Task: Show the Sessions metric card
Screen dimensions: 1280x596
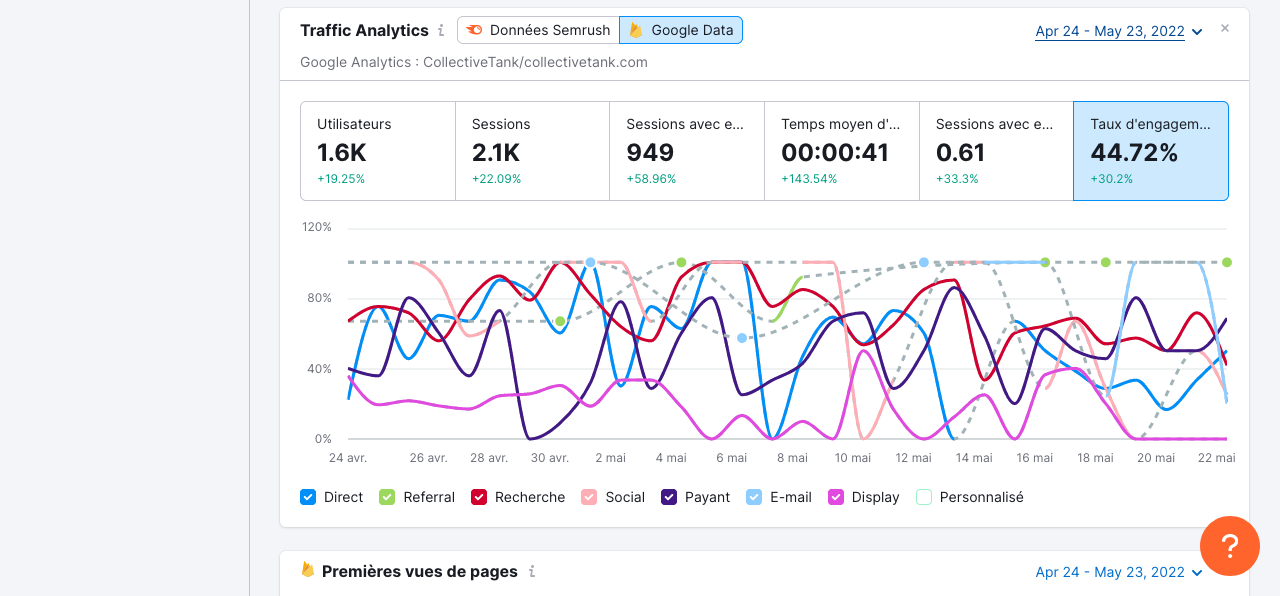Action: click(x=532, y=151)
